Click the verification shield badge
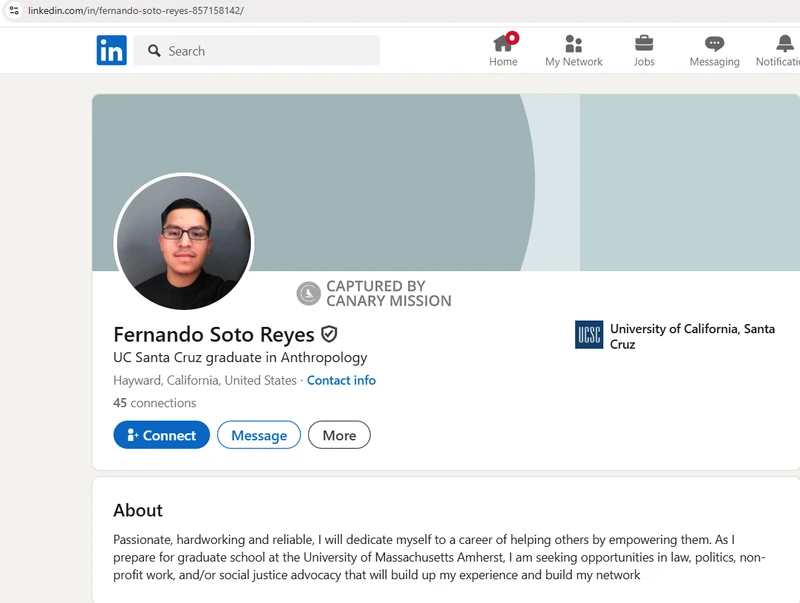The height and width of the screenshot is (603, 800). coord(329,334)
